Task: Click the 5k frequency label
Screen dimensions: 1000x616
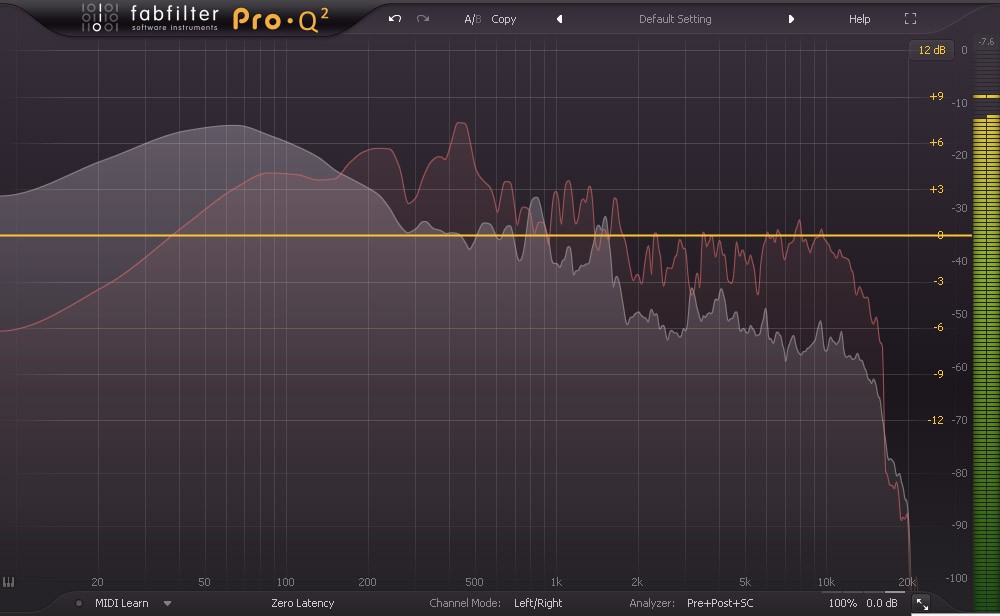Action: click(745, 582)
